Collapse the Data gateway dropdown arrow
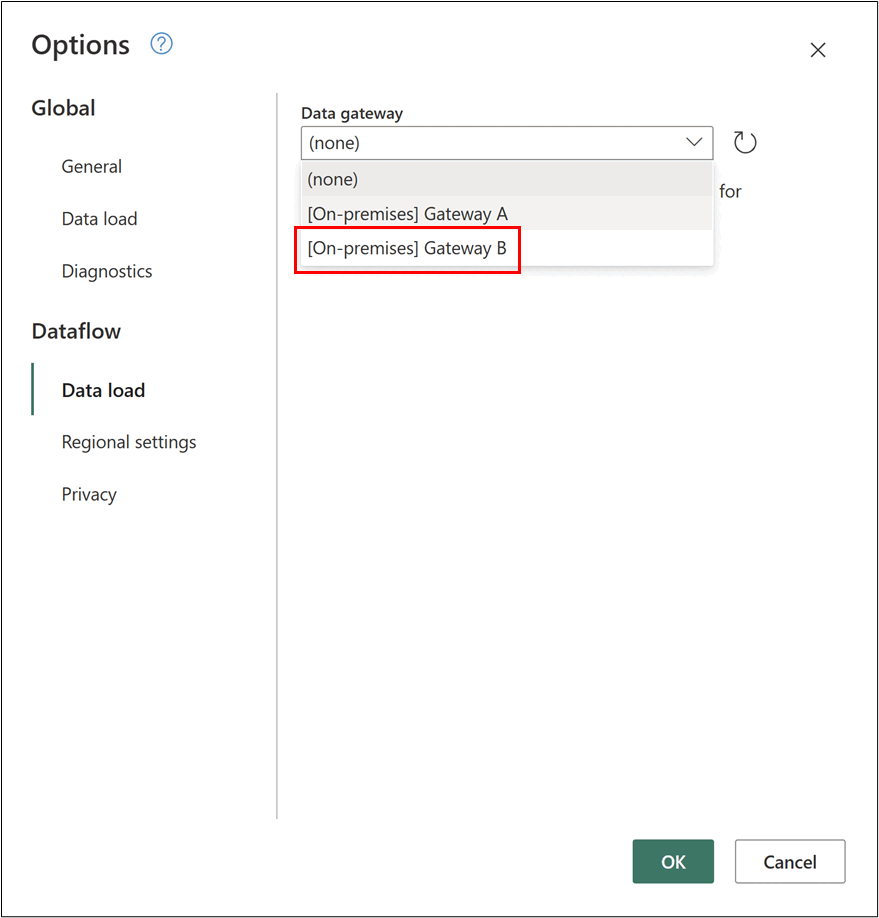 point(694,143)
